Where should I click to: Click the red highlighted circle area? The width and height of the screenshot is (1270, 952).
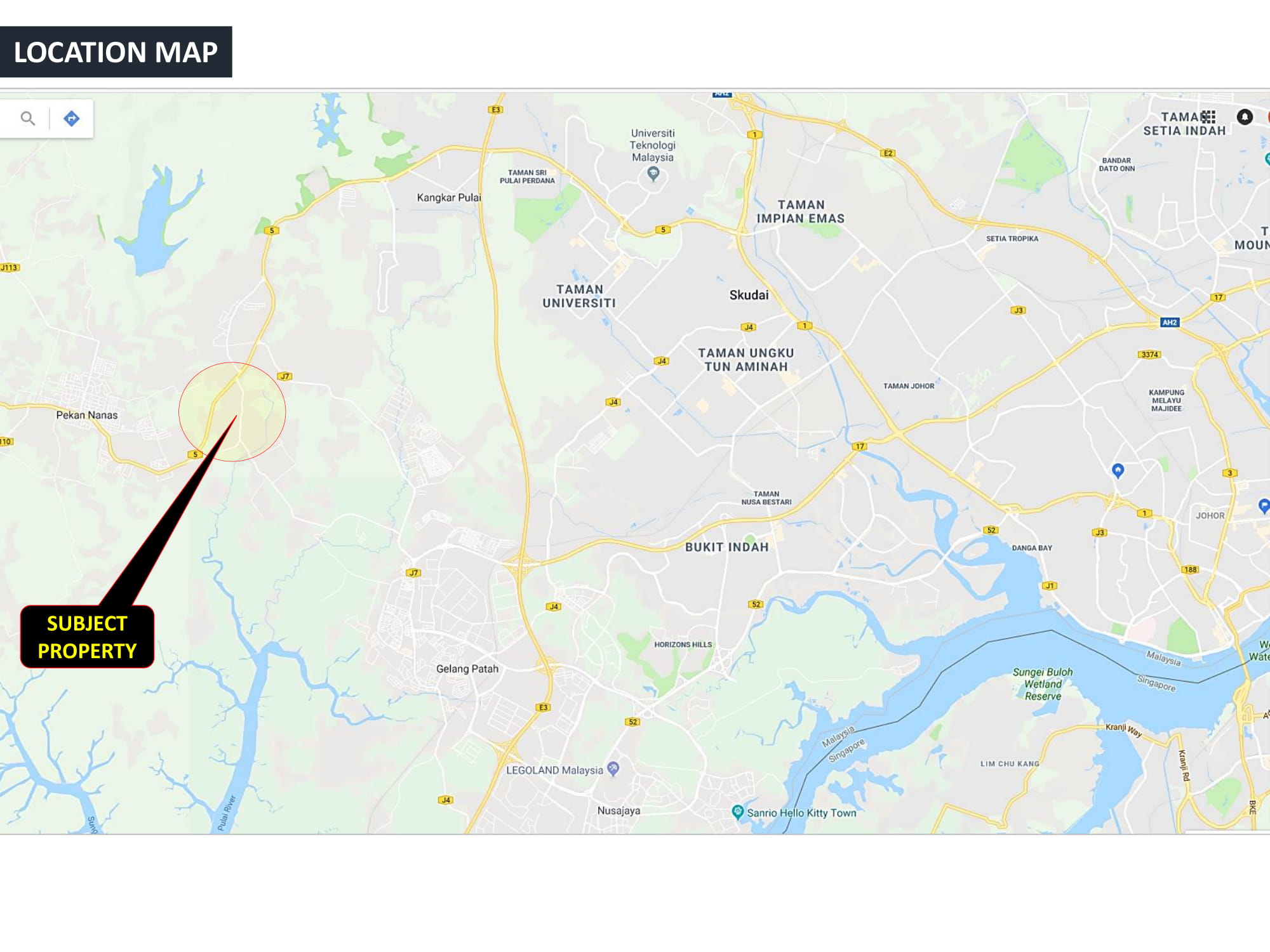tap(232, 412)
